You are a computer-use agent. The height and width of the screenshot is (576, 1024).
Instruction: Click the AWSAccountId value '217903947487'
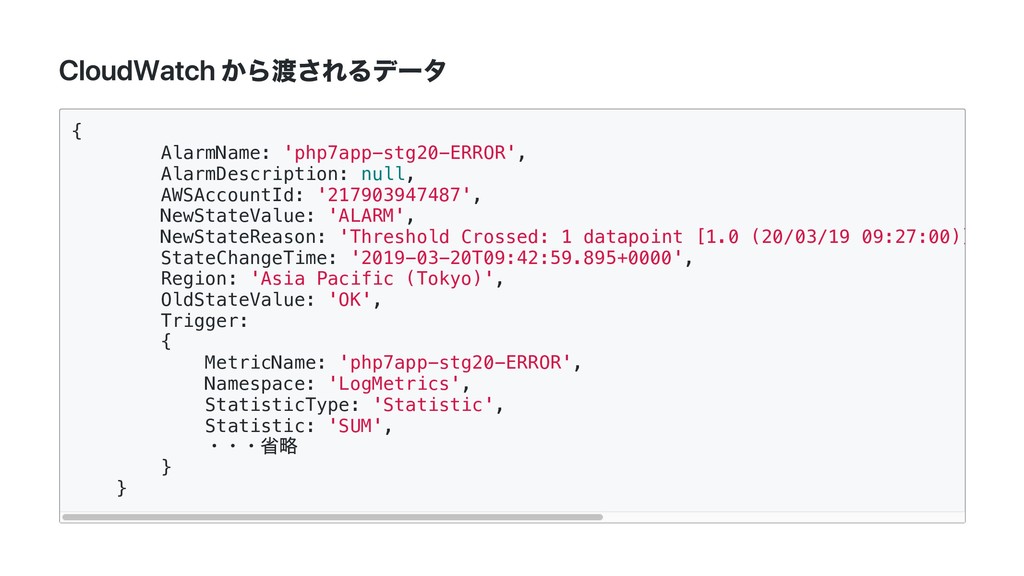[x=394, y=195]
